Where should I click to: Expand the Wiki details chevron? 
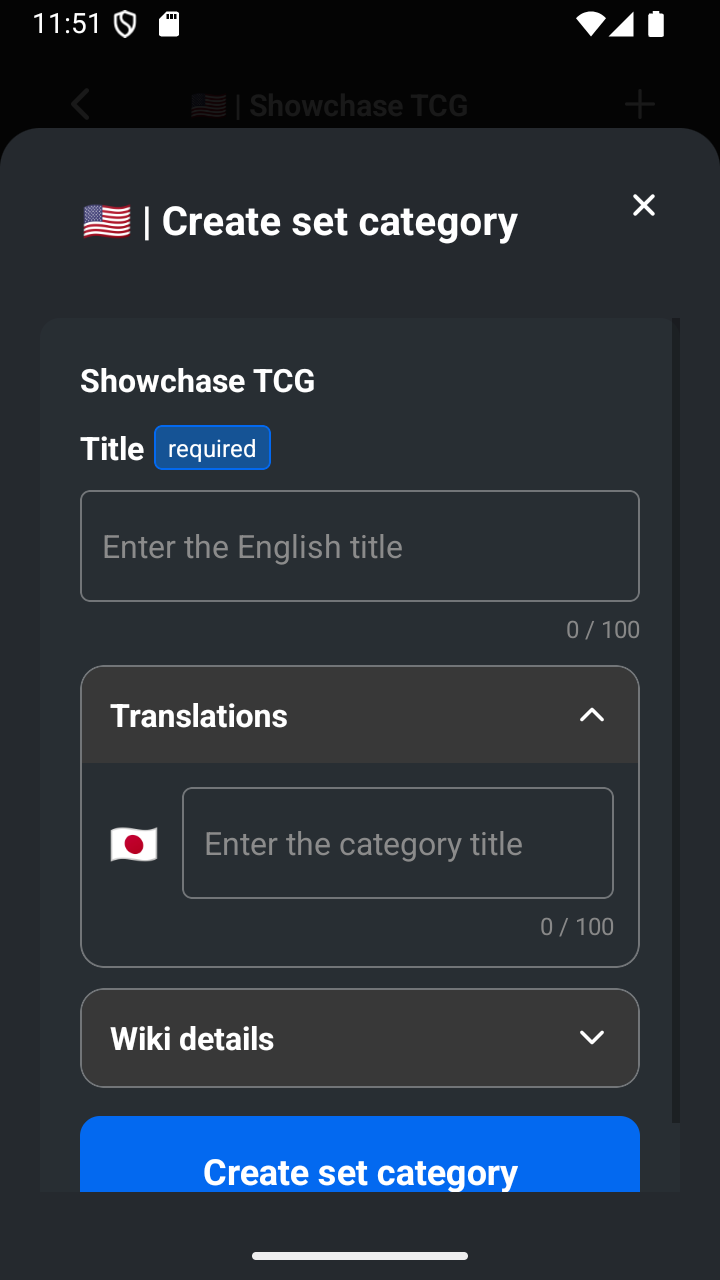(x=592, y=1038)
